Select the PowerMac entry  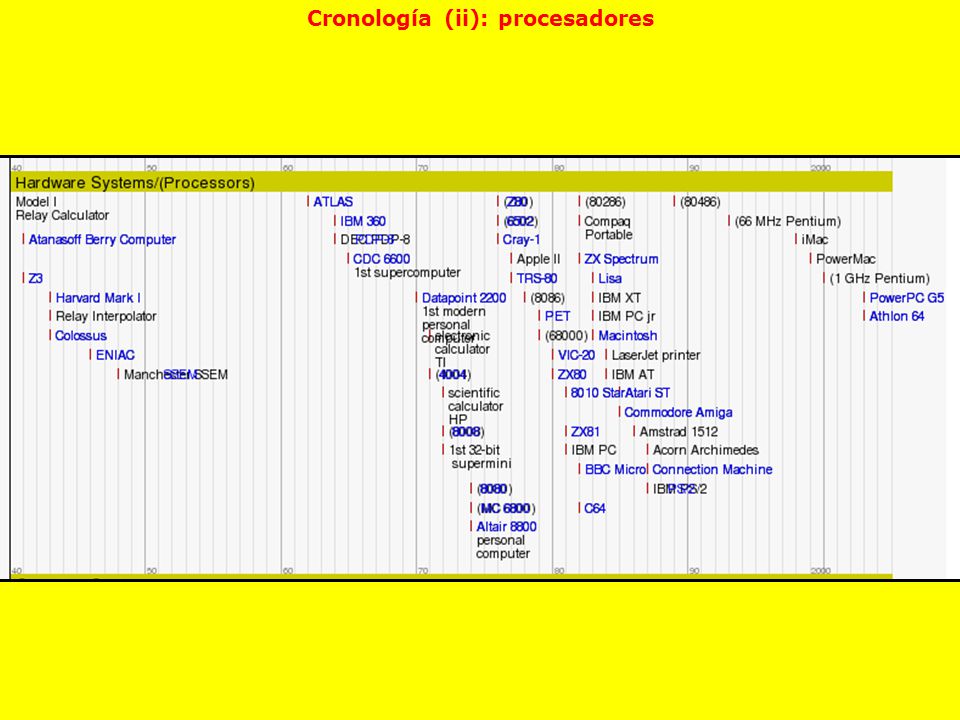[846, 259]
